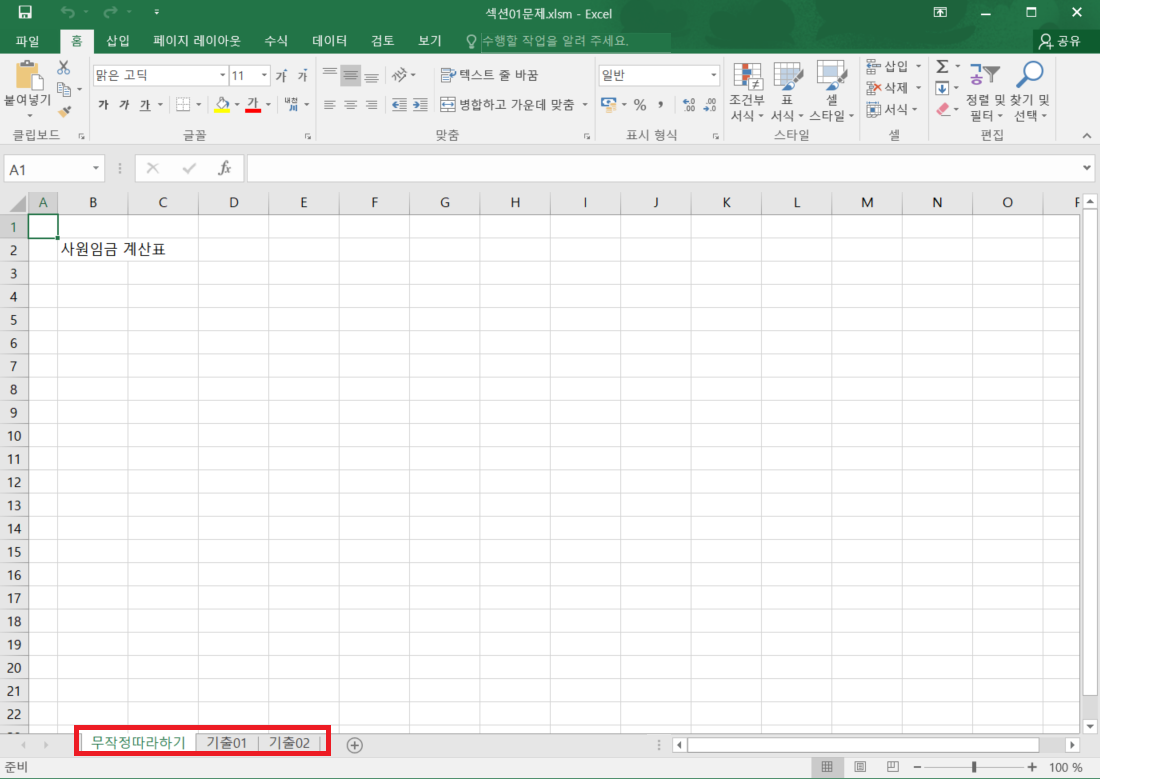Open Find and Select (찾기 및 선택)
The width and height of the screenshot is (1152, 779).
[x=1029, y=91]
